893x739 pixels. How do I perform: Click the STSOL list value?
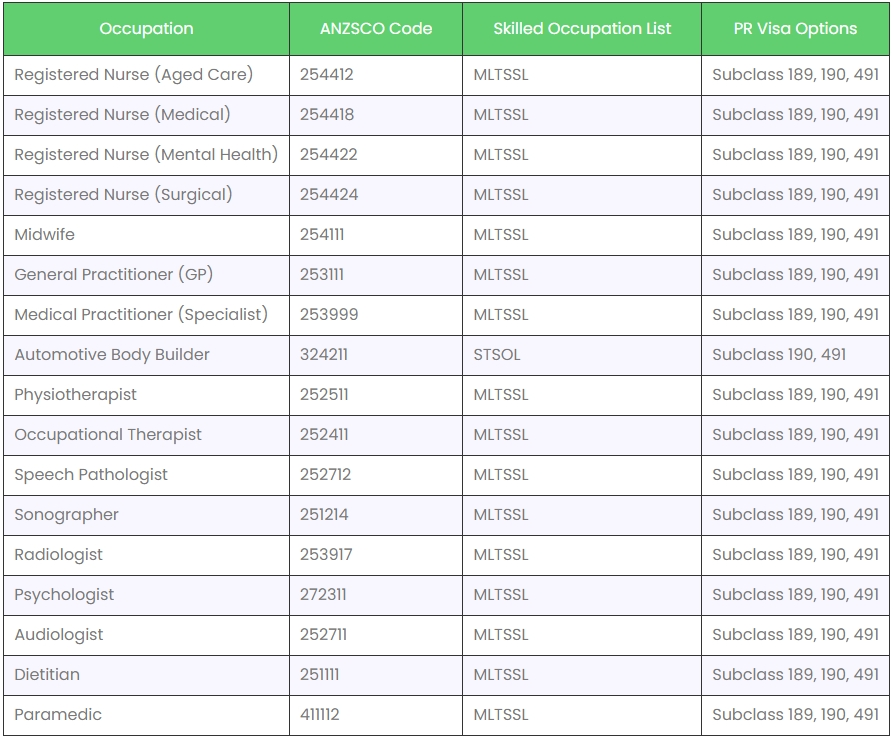[x=497, y=355]
